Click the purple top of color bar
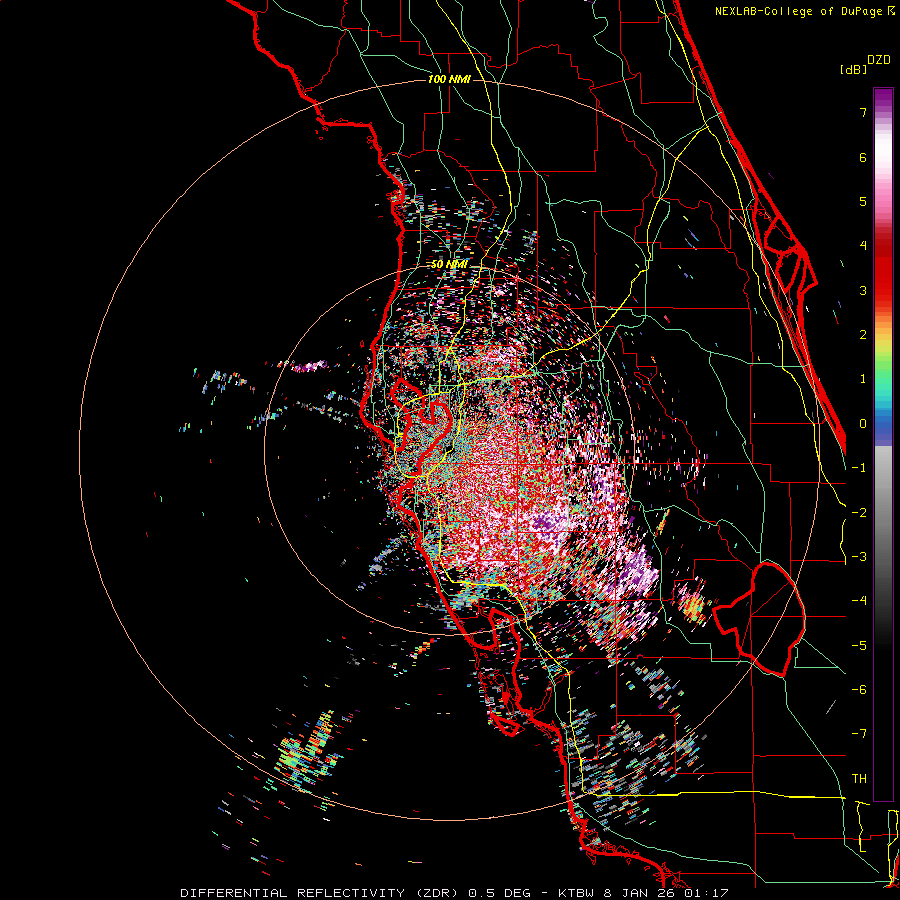The height and width of the screenshot is (900, 900). 883,98
